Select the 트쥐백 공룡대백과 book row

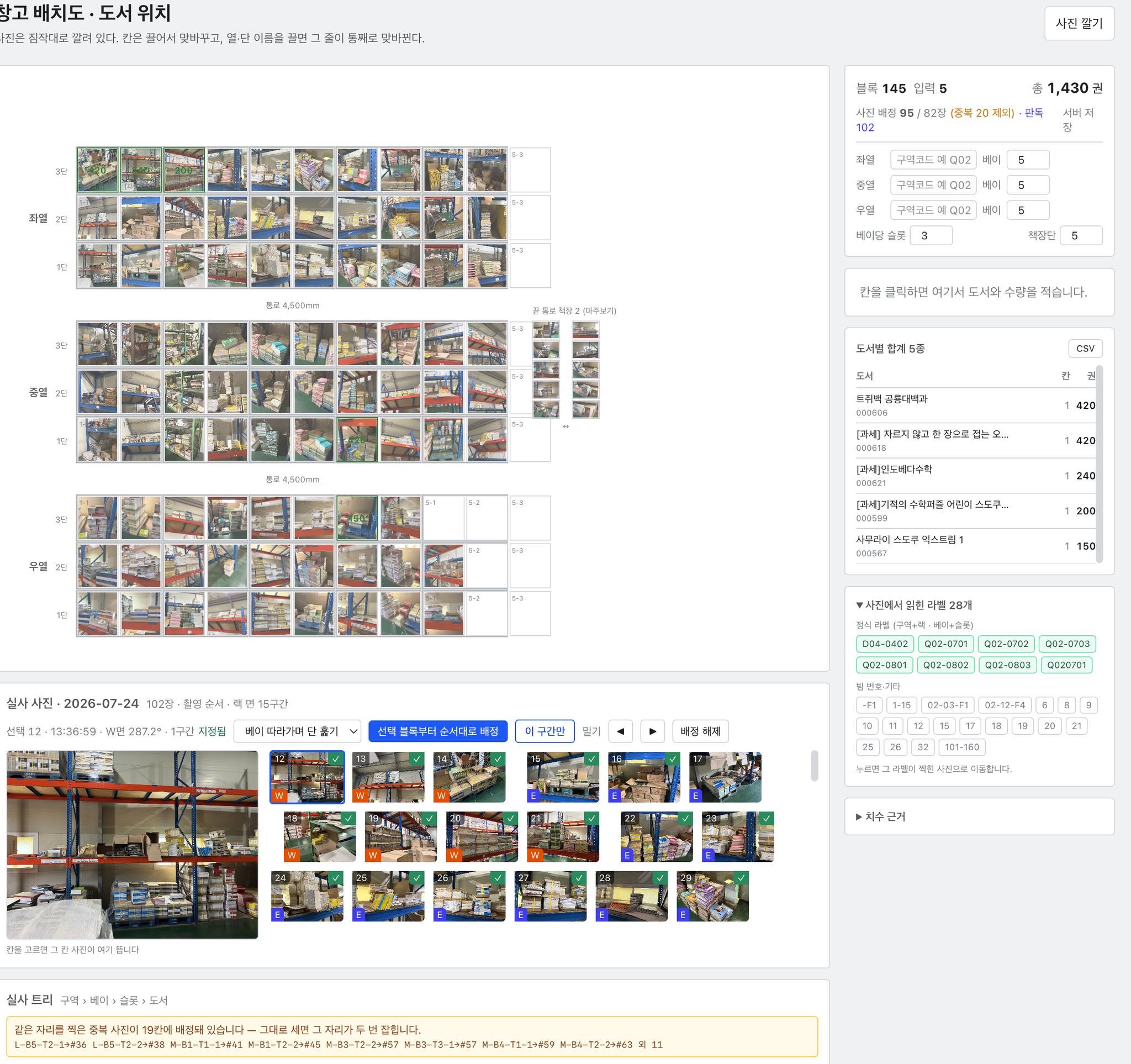[x=976, y=405]
